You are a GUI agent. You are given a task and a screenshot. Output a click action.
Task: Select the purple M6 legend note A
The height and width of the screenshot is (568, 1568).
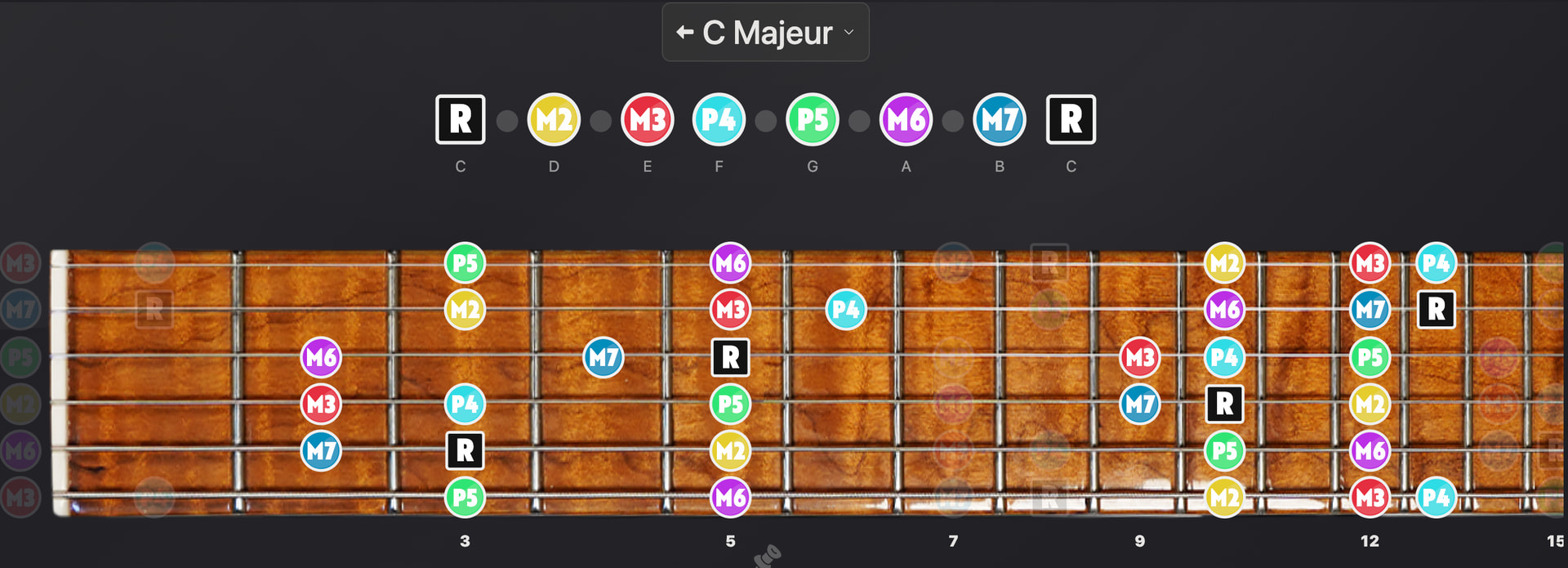coord(906,120)
